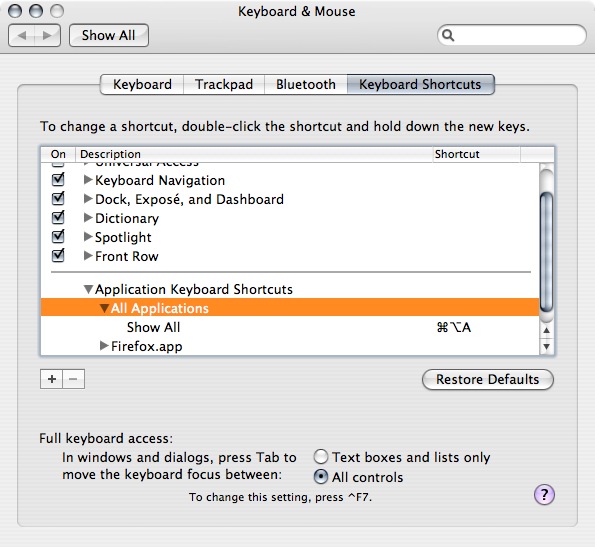Image resolution: width=595 pixels, height=547 pixels.
Task: Select the Show All shortcut row
Action: tap(290, 327)
